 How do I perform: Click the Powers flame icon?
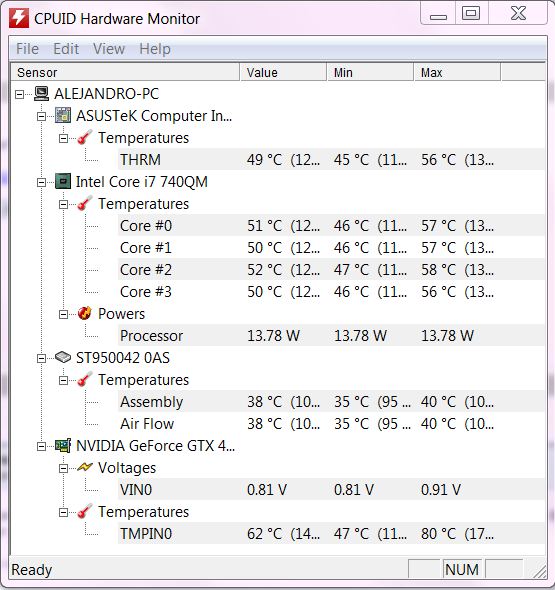pyautogui.click(x=85, y=313)
